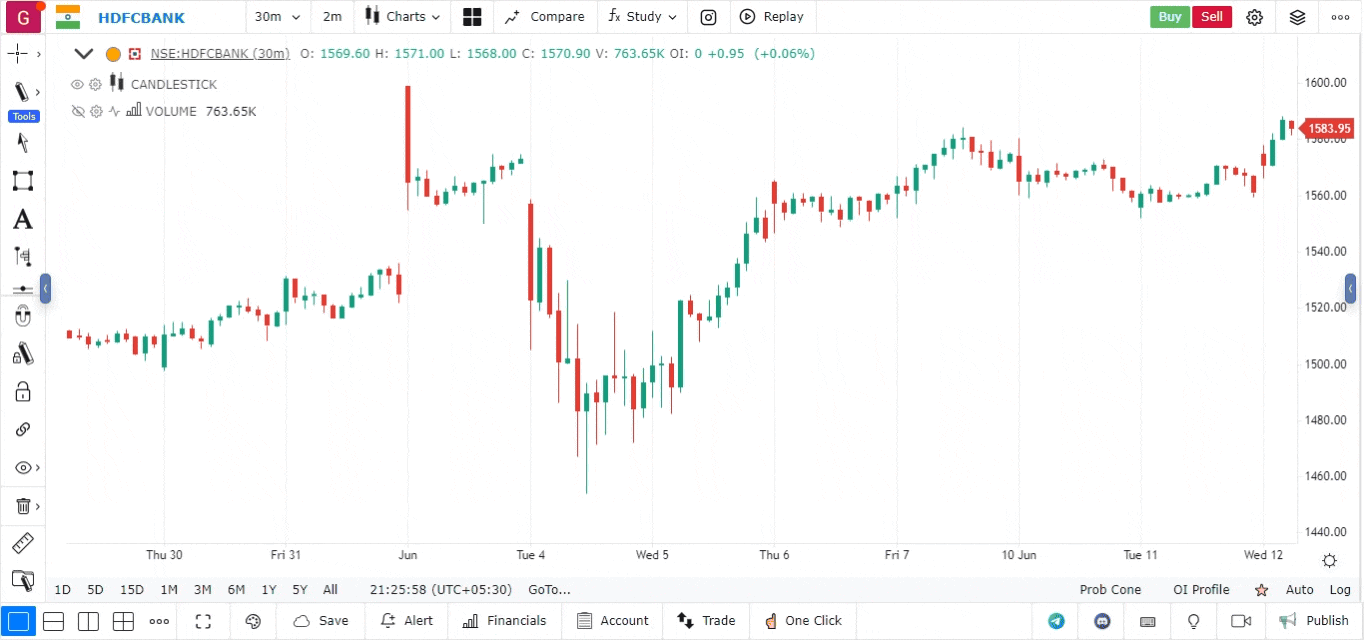Open the 30m interval dropdown
Viewport: 1364px width, 640px height.
pos(277,17)
